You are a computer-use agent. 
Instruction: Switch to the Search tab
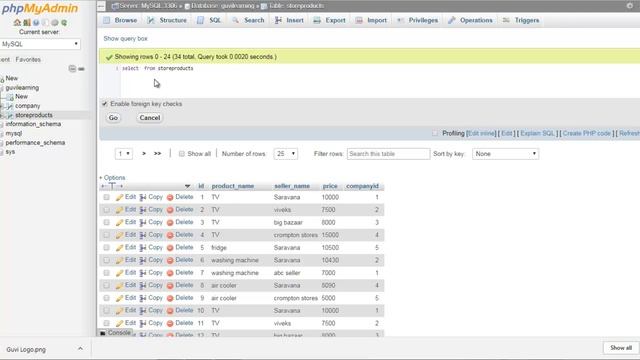click(x=248, y=20)
